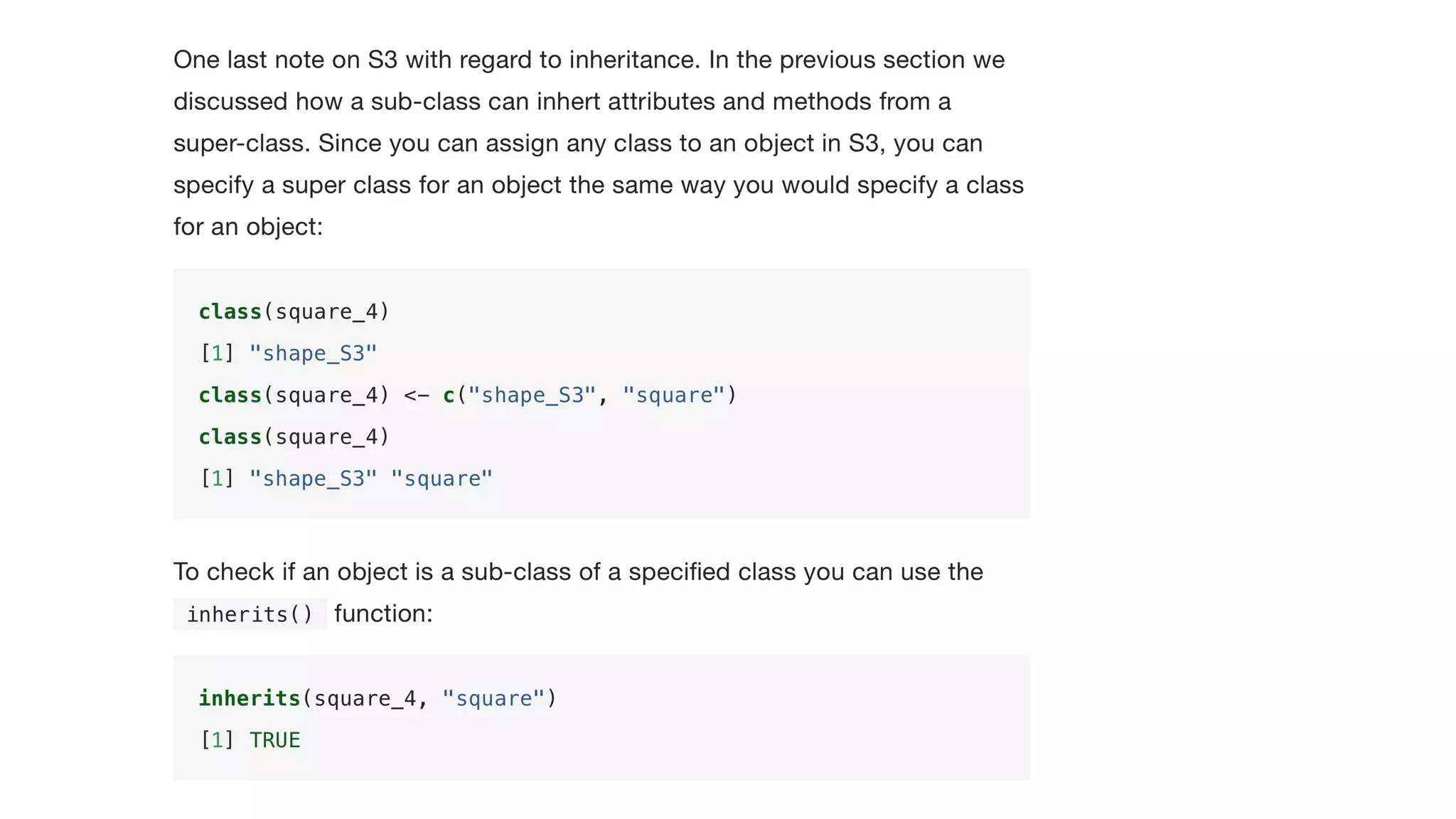The image size is (1456, 819).
Task: Click the text "for an object:"
Action: [x=248, y=227]
